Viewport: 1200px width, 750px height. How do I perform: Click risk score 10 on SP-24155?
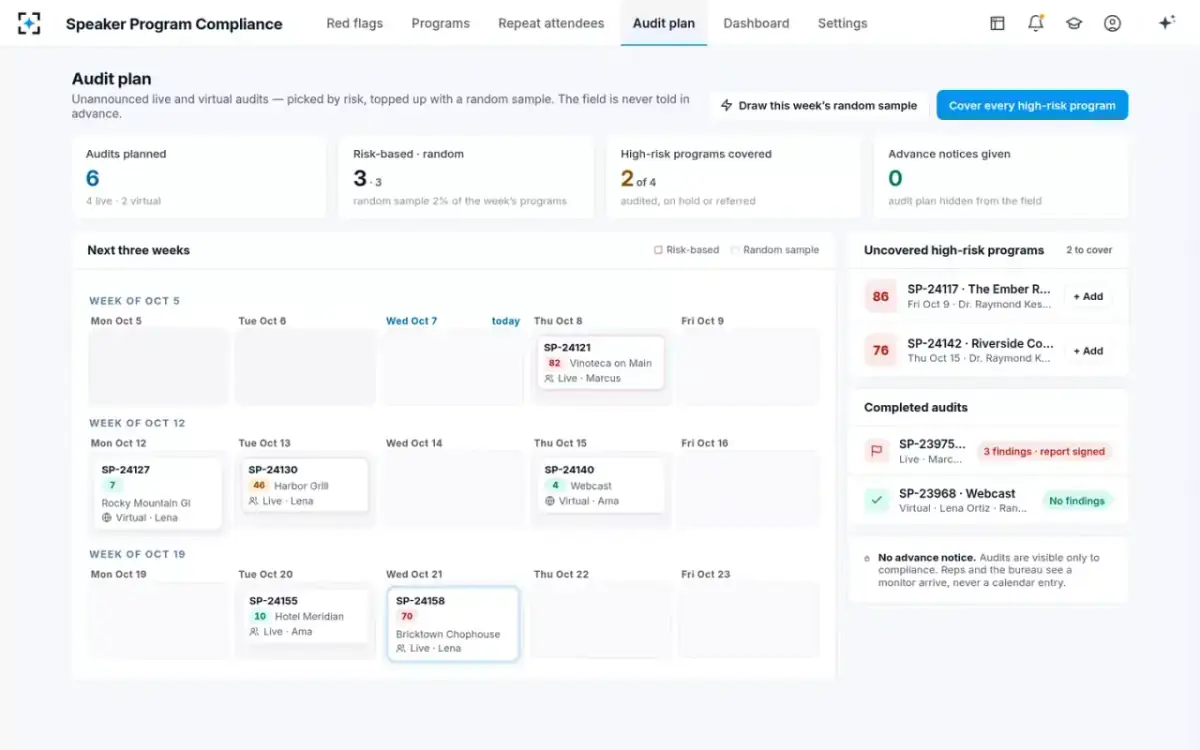tap(260, 616)
